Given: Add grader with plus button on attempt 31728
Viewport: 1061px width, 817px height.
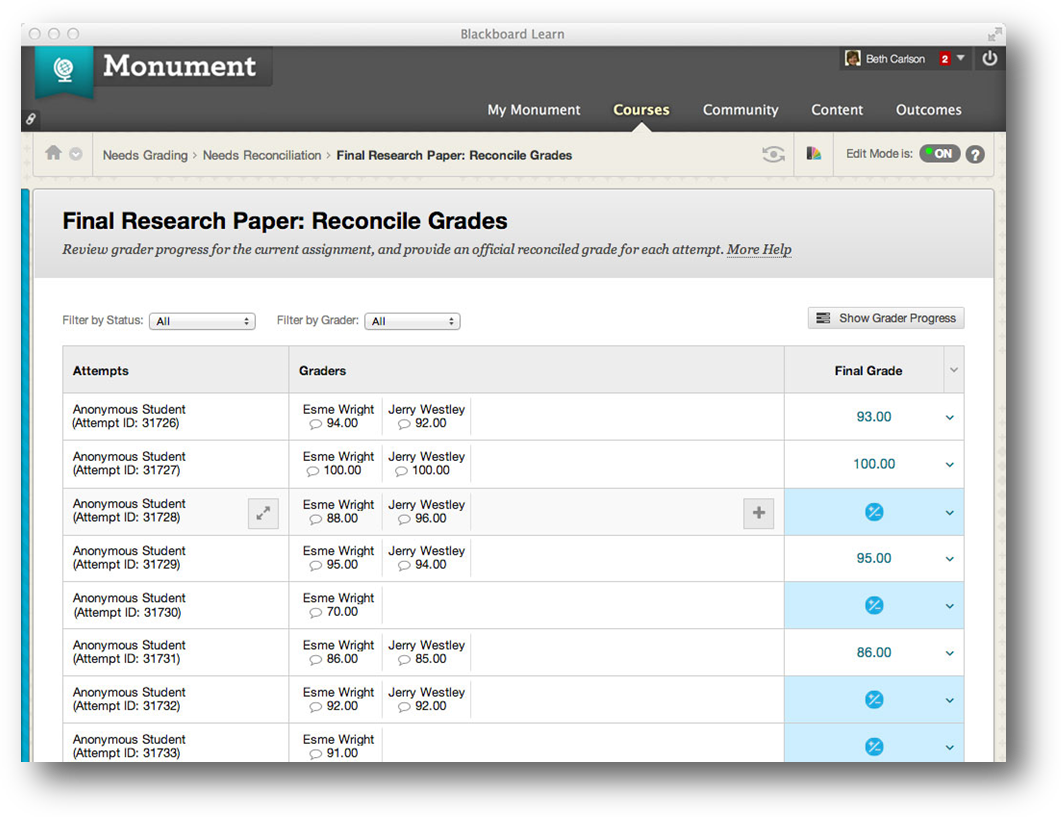Looking at the screenshot, I should pos(759,513).
